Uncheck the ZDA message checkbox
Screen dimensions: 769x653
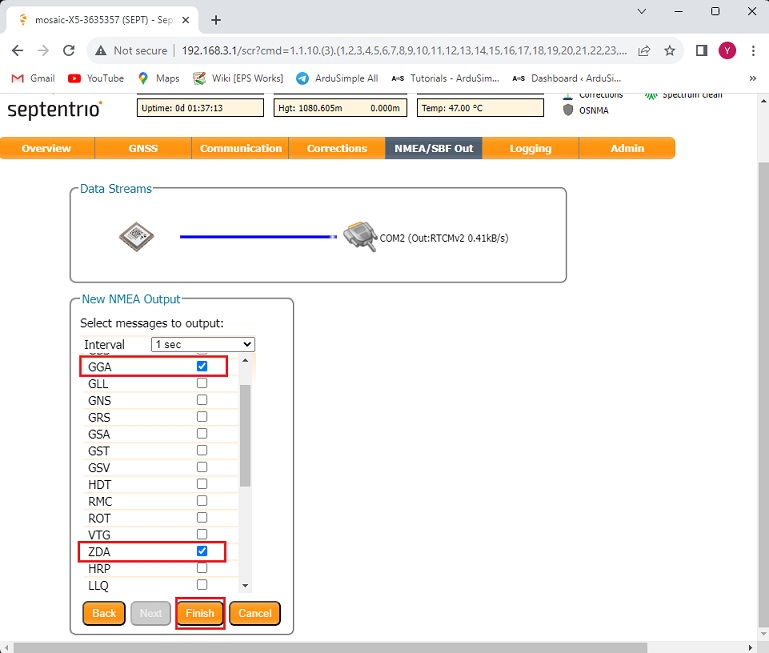pos(202,551)
